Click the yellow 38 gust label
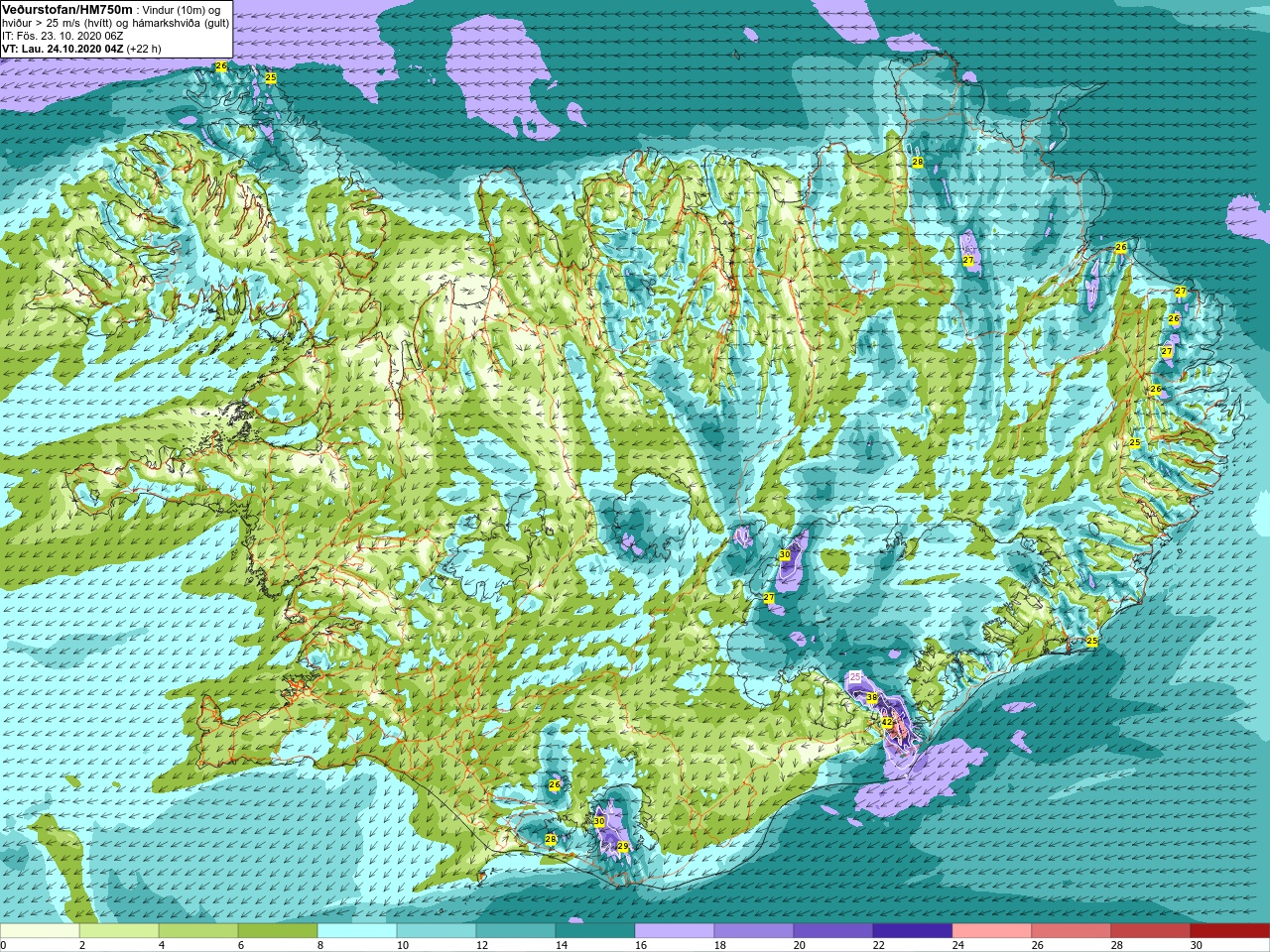The image size is (1270, 952). (872, 698)
